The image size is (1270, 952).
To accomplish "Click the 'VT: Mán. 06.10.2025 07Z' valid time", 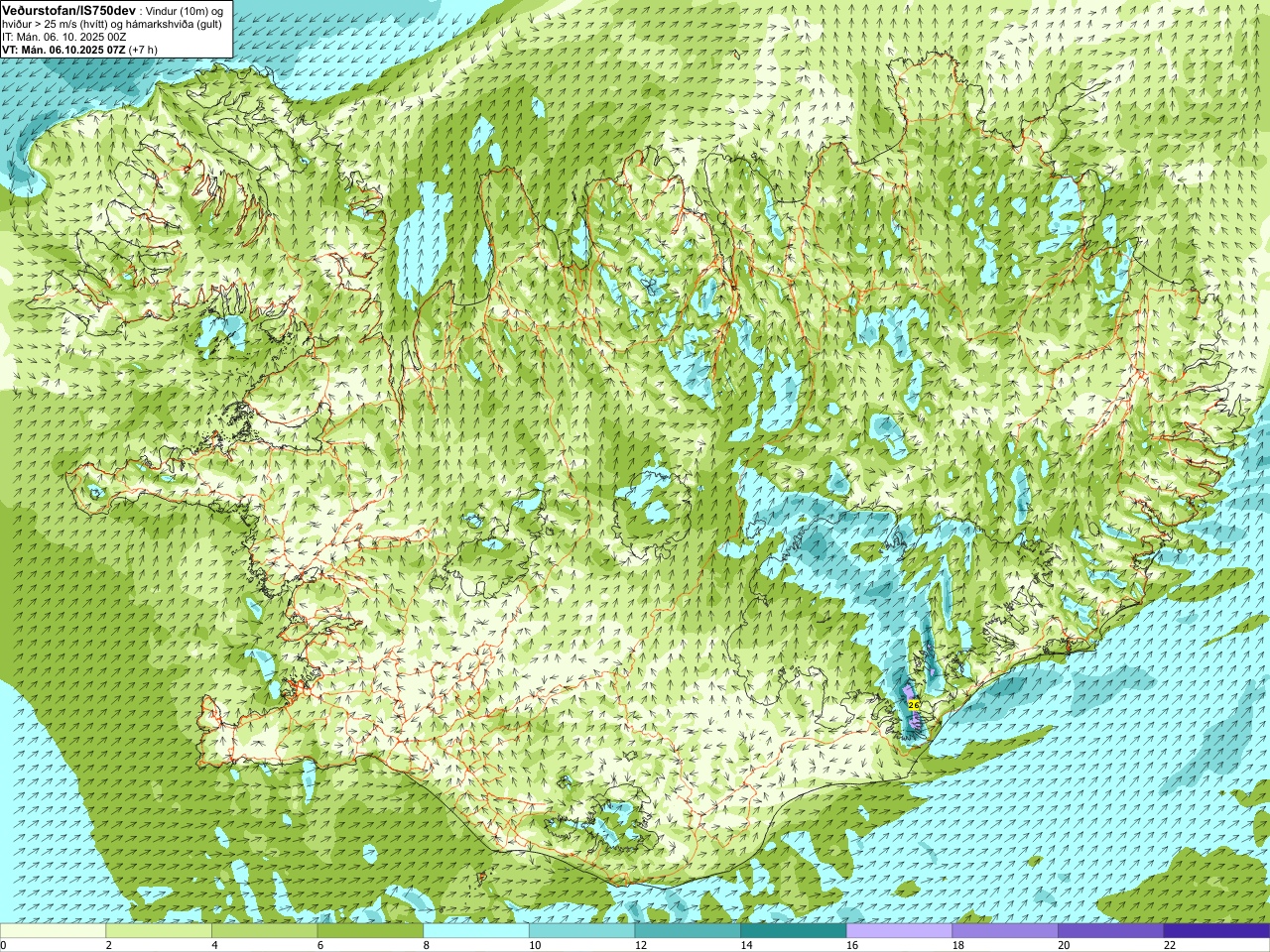I will pyautogui.click(x=63, y=50).
